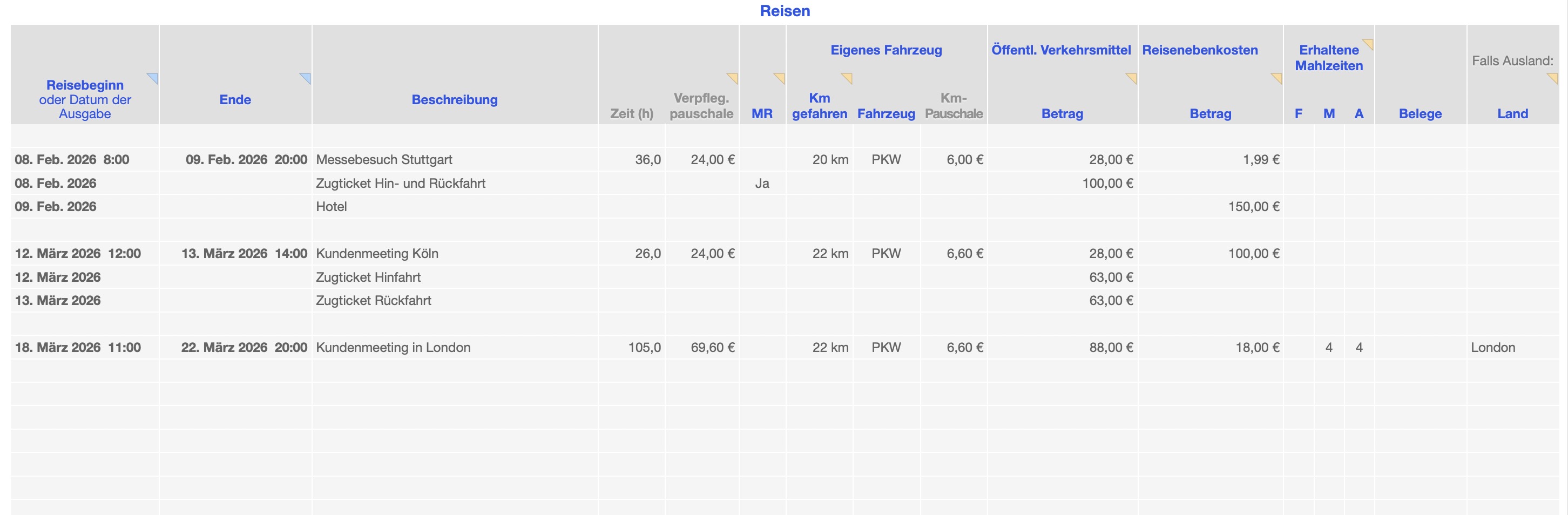Select the London country cell
Screen dimensions: 1568x515
1492,348
